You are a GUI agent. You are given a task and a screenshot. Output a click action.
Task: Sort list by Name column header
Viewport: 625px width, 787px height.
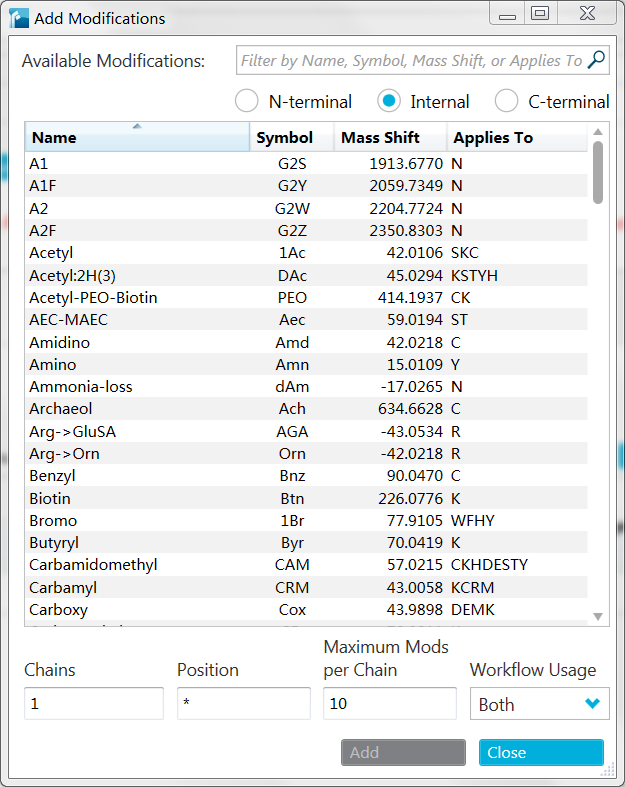[137, 137]
